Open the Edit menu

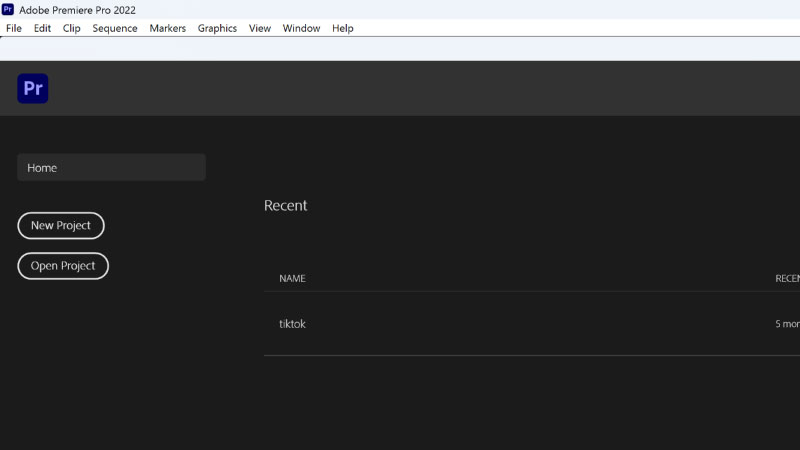[x=42, y=28]
